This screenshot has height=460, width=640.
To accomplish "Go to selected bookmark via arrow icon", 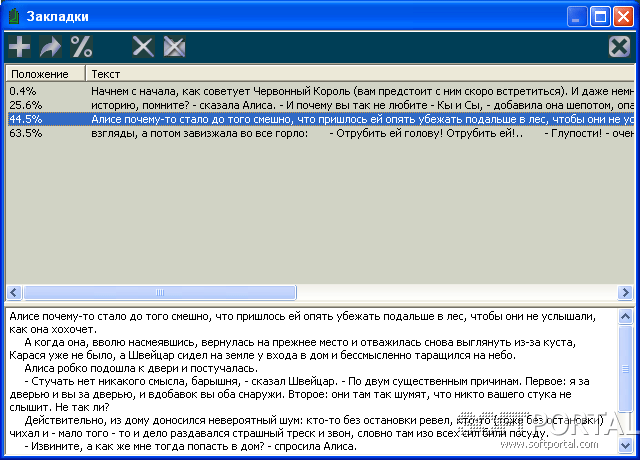I will [x=51, y=47].
